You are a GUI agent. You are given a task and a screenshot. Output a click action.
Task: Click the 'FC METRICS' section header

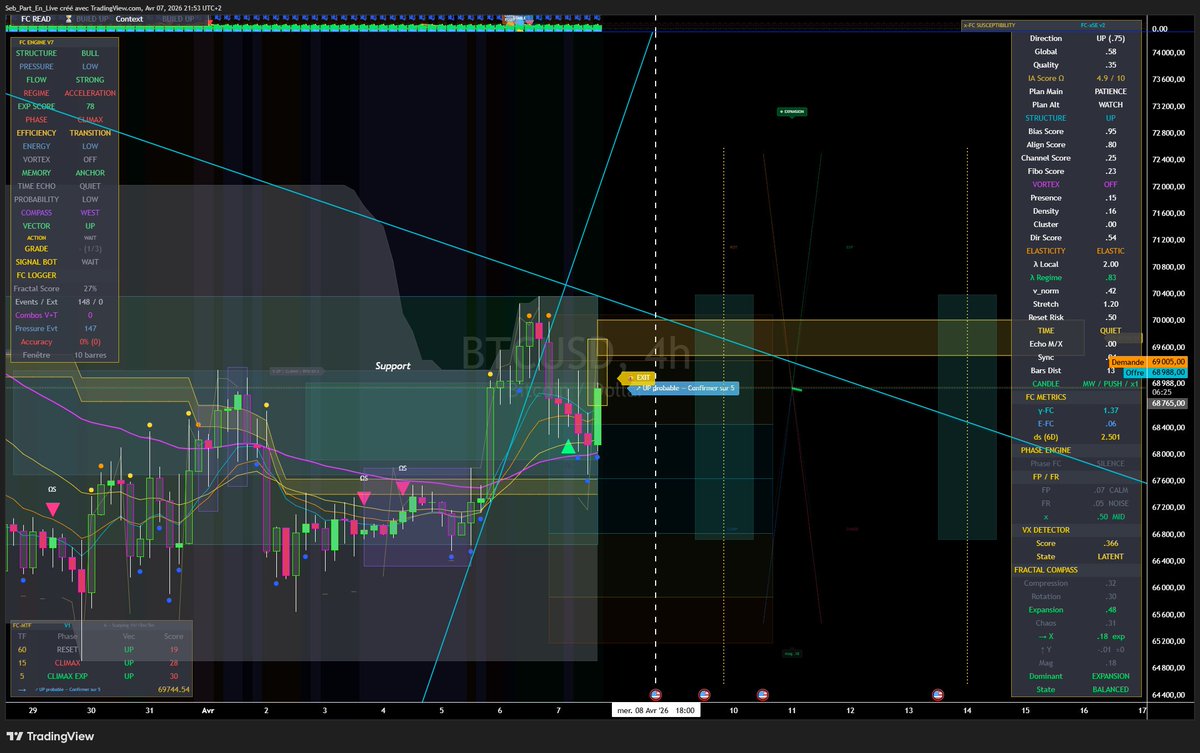[x=1046, y=397]
